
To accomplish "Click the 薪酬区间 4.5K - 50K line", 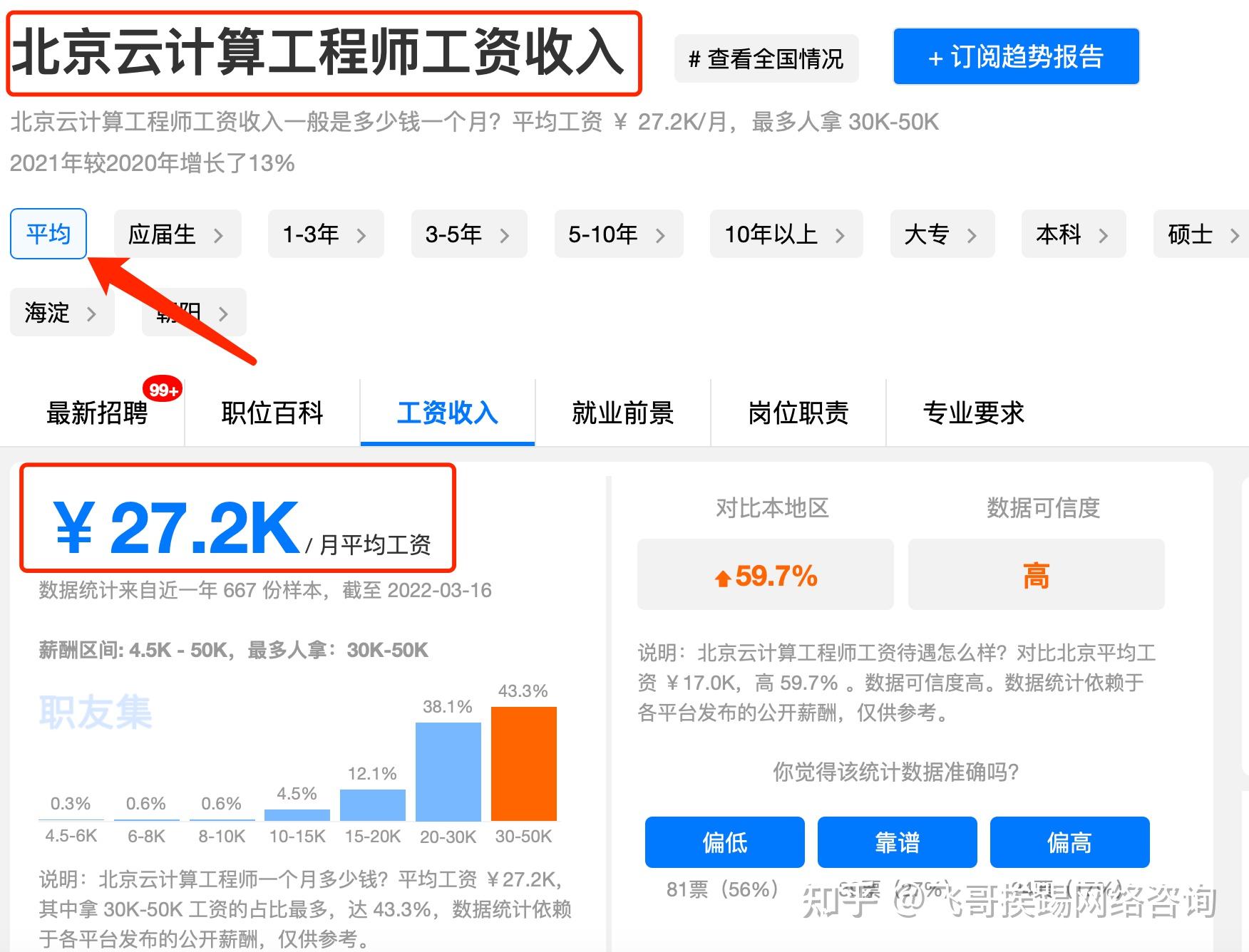I will 233,650.
